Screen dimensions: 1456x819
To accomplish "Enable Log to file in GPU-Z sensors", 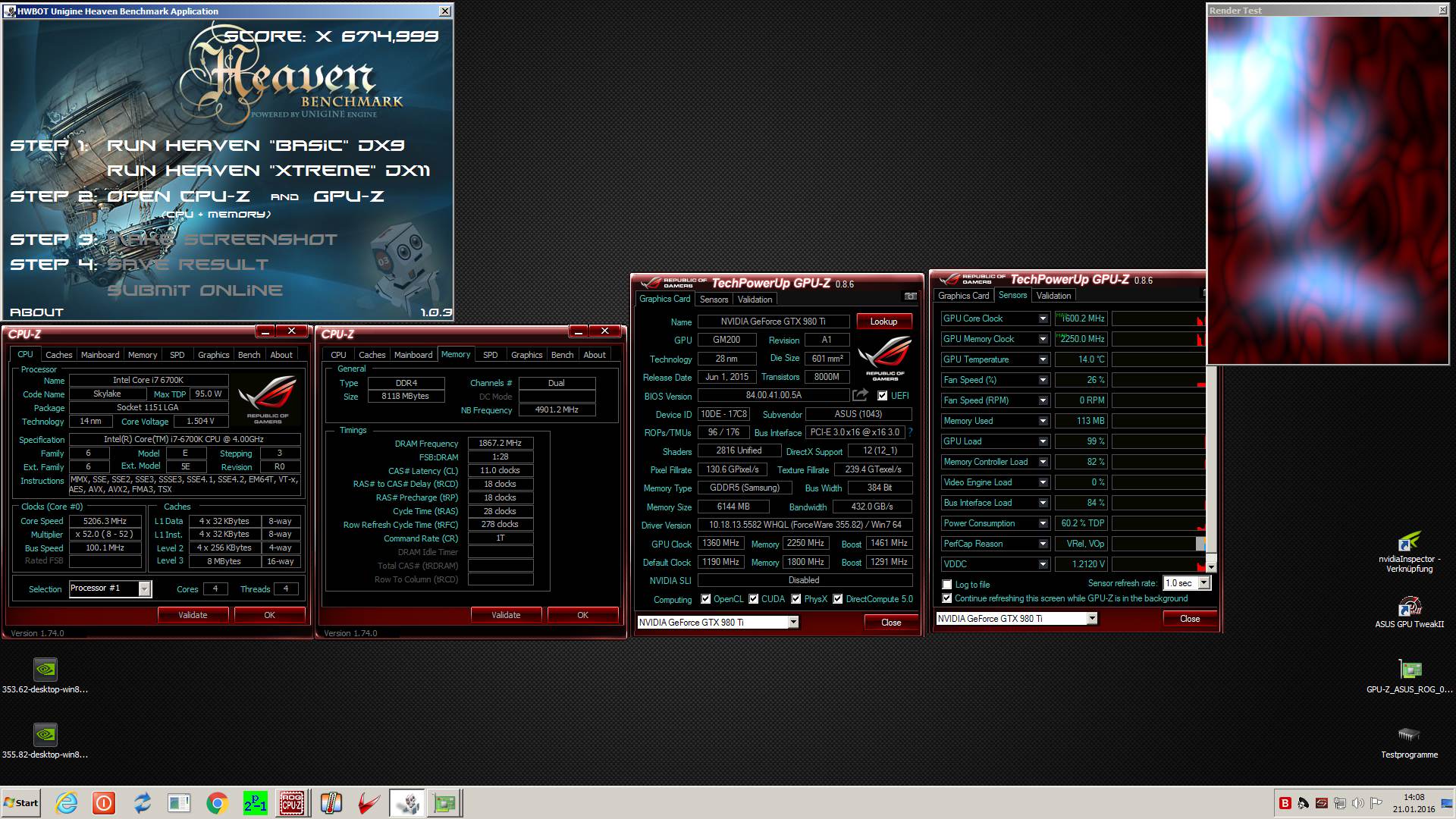I will click(946, 585).
